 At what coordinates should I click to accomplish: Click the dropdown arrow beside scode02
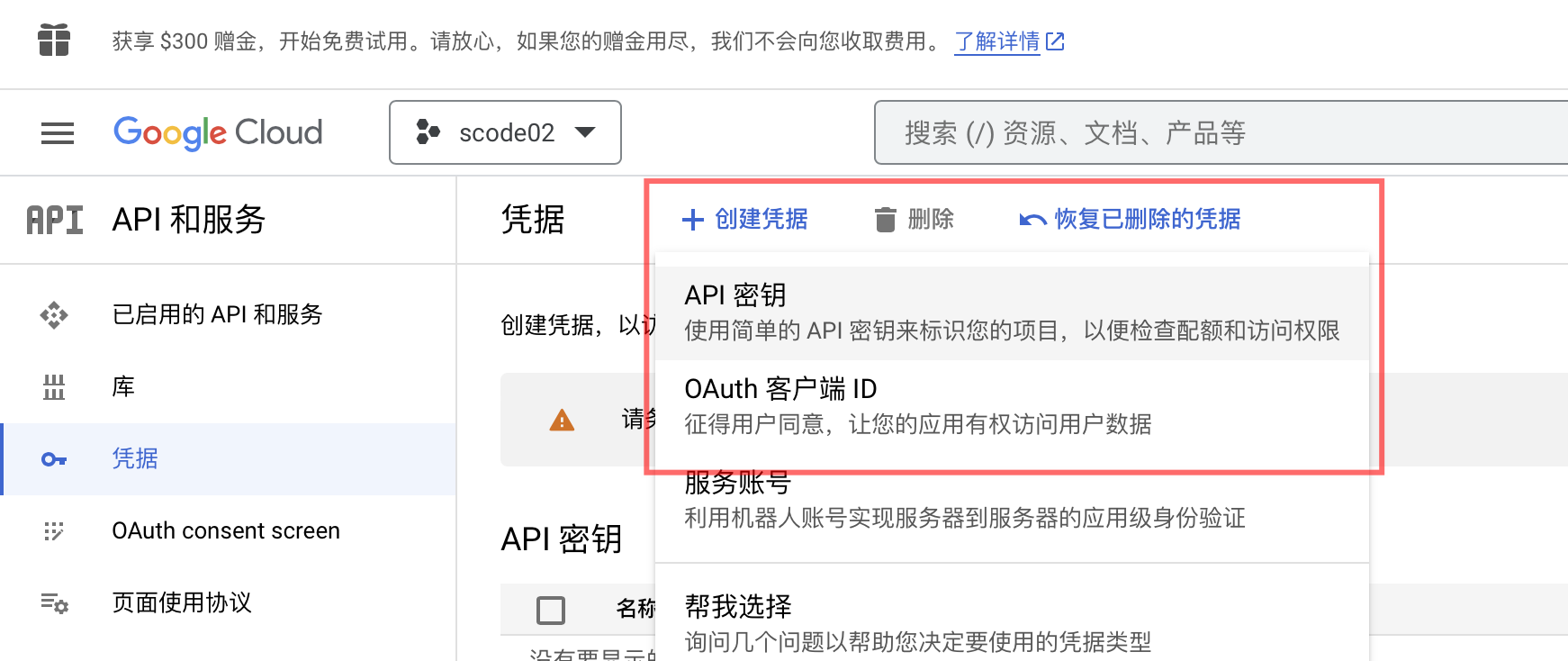585,132
